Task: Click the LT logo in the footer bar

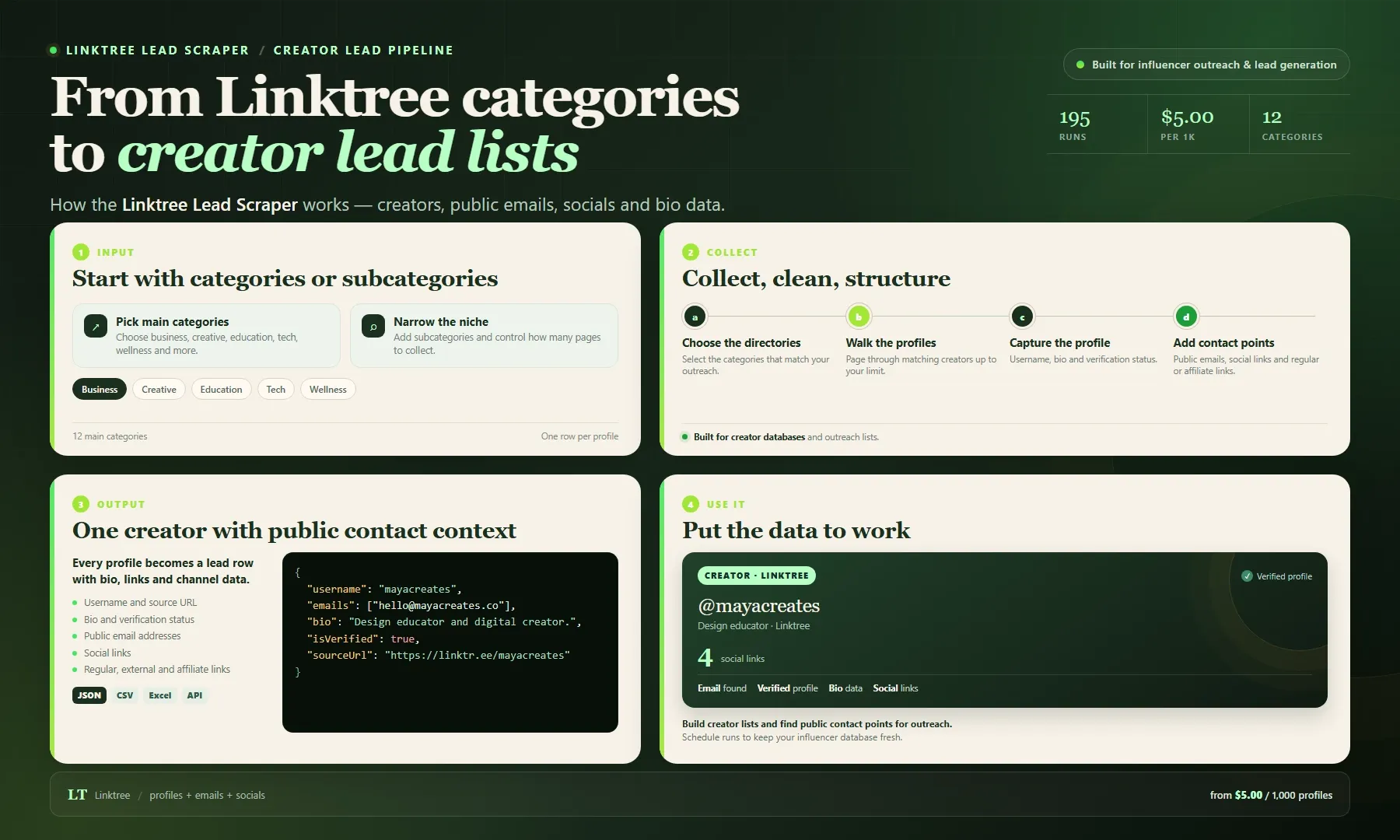Action: tap(77, 795)
